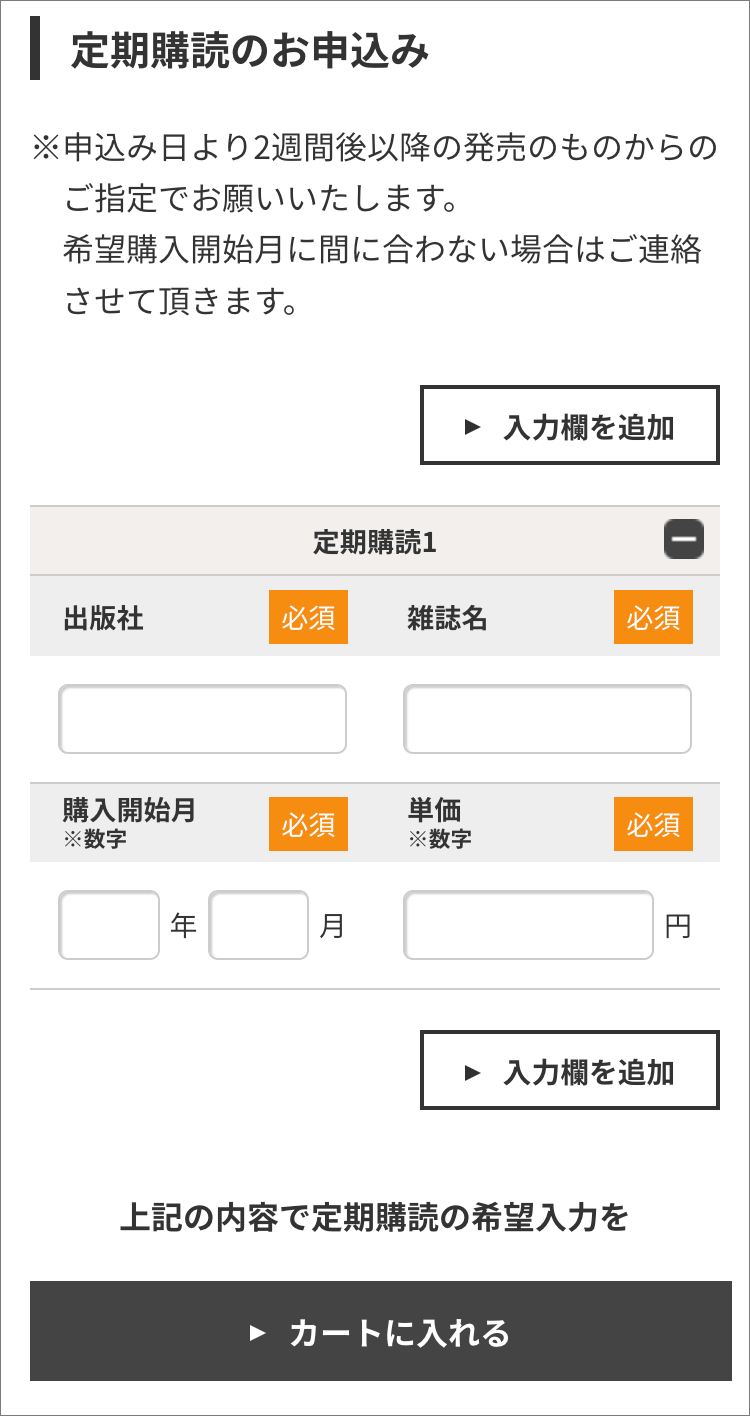Image resolution: width=750 pixels, height=1416 pixels.
Task: Select the 単価 price input field
Action: click(528, 925)
